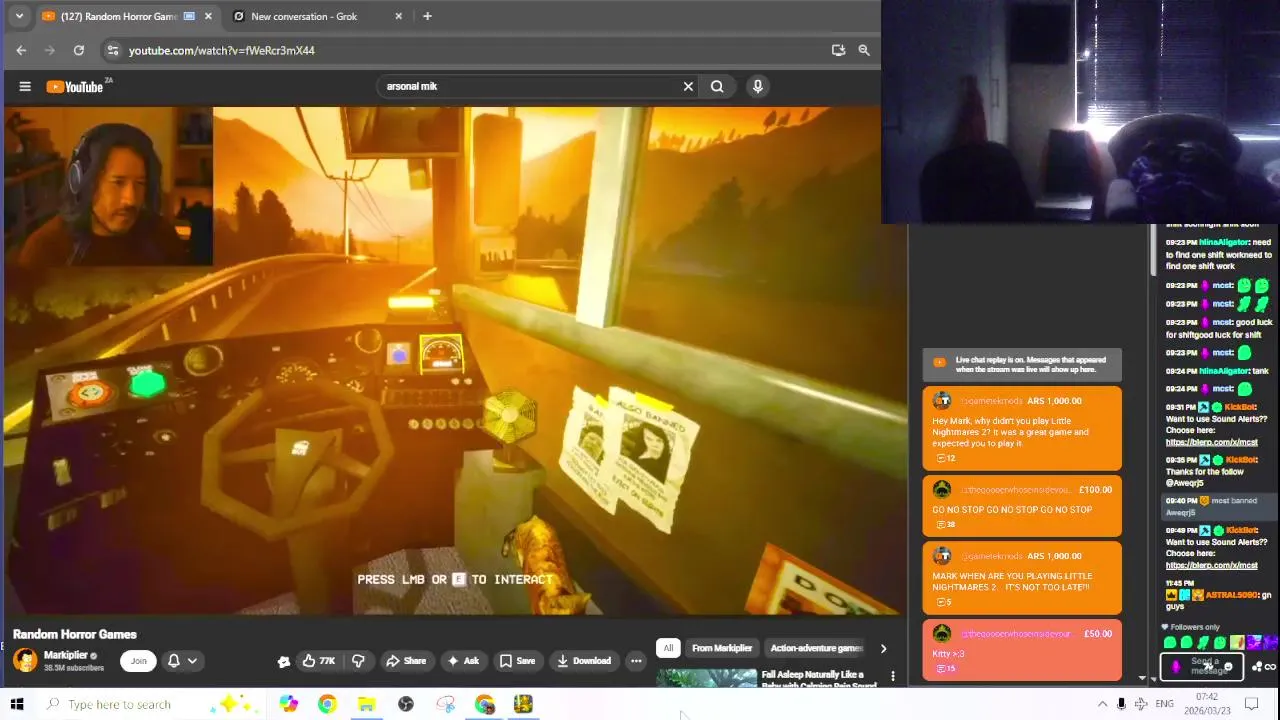Image resolution: width=1280 pixels, height=720 pixels.
Task: Go back one page in the browser
Action: click(x=21, y=50)
